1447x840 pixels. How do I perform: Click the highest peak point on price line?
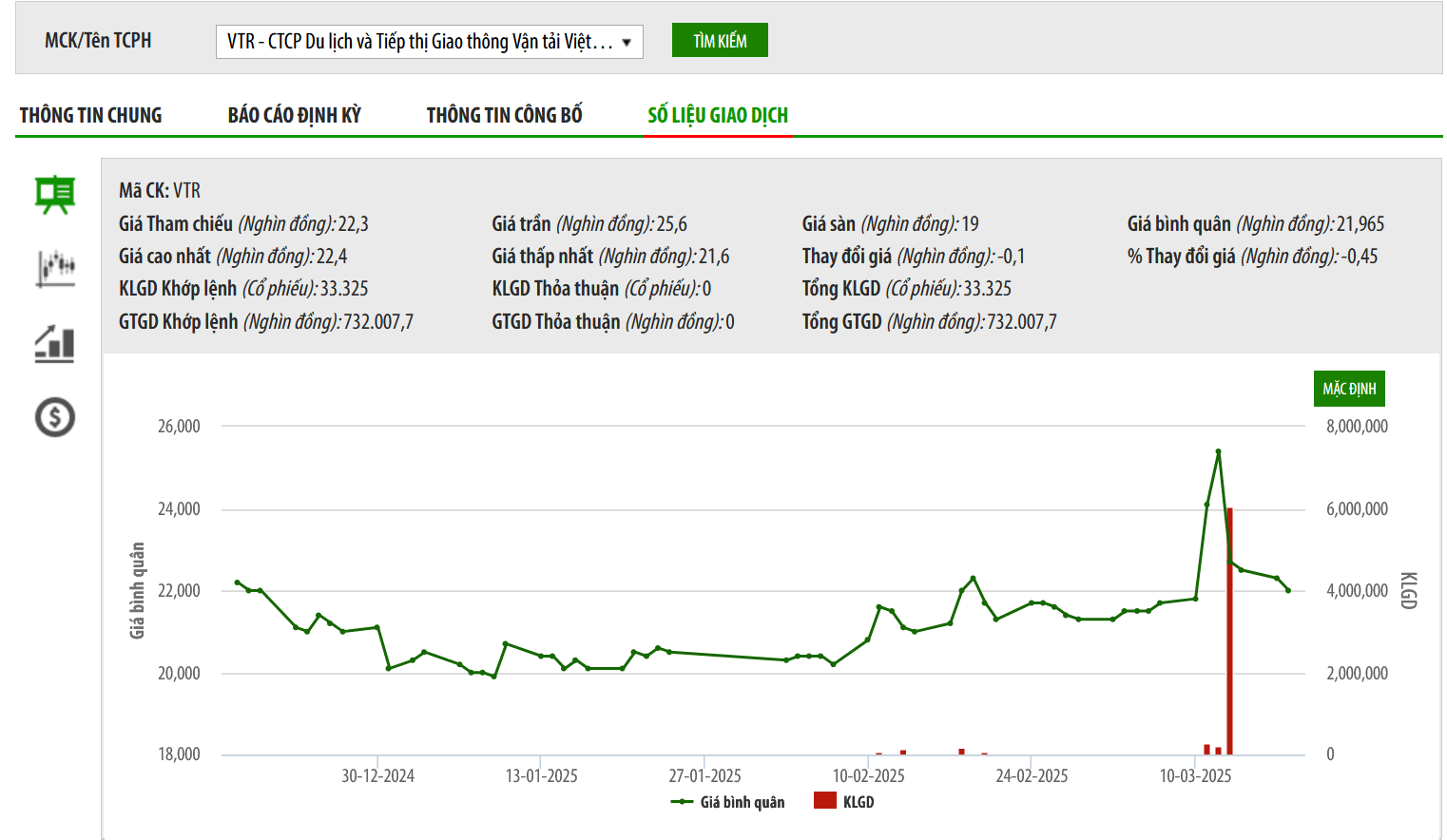tap(1218, 451)
